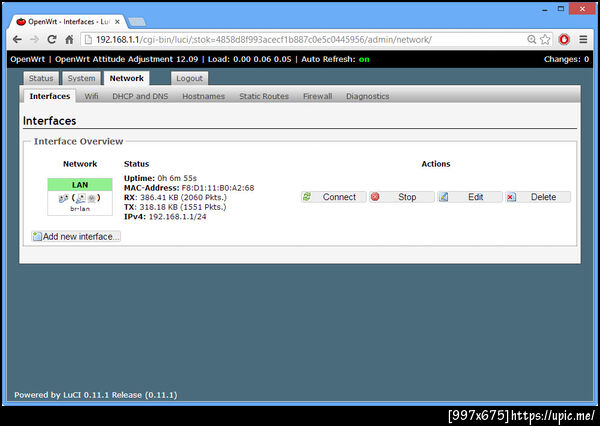Maximize the browser window

pos(561,8)
